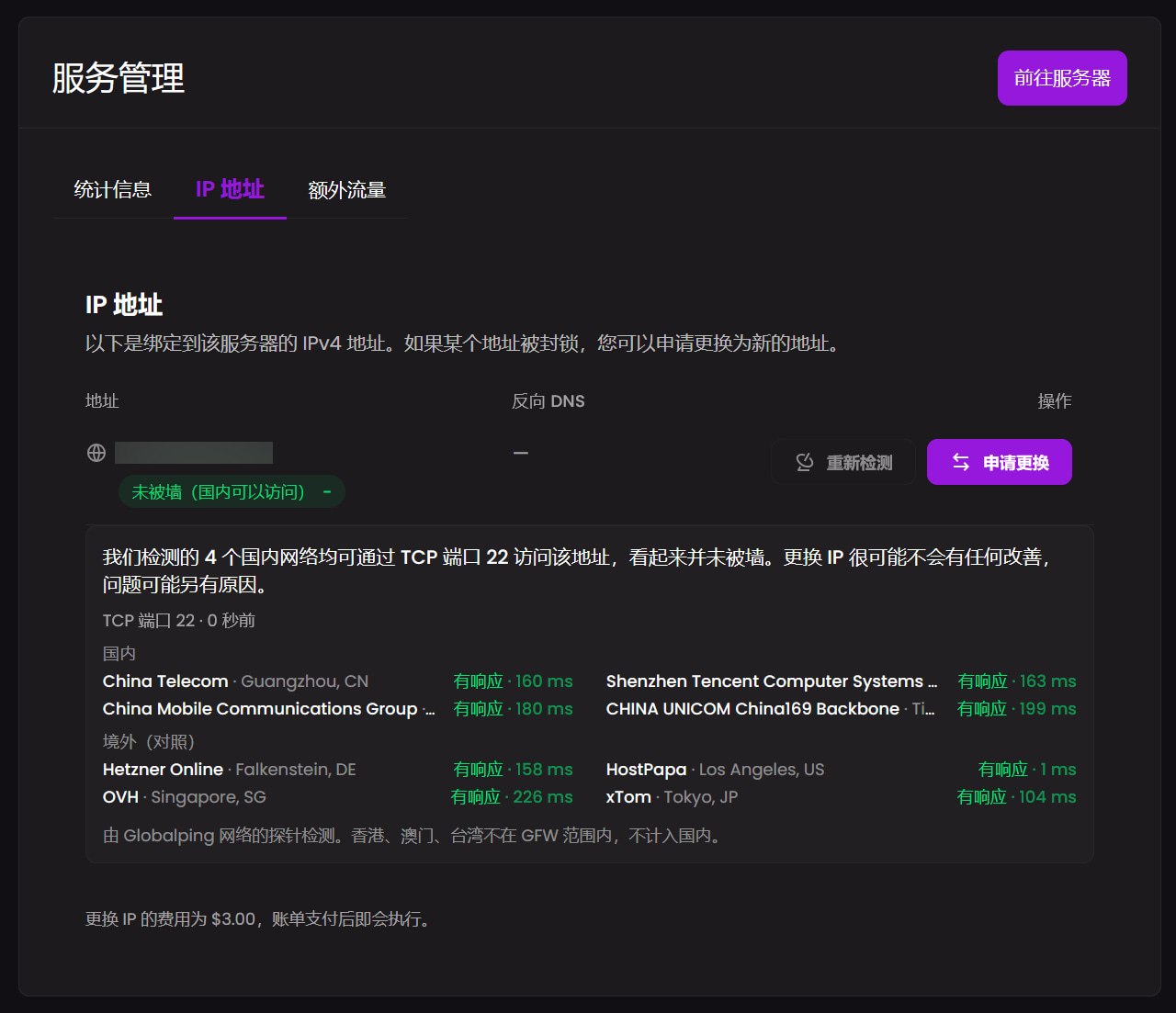Click the TCP 端口 22 · 0 秒前 line
The height and width of the screenshot is (1013, 1176).
pos(179,621)
